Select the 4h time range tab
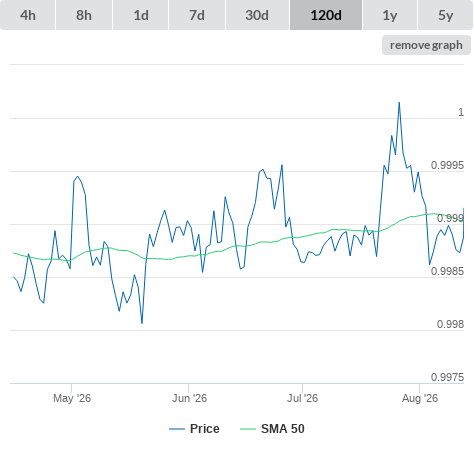The image size is (474, 455). tap(28, 15)
